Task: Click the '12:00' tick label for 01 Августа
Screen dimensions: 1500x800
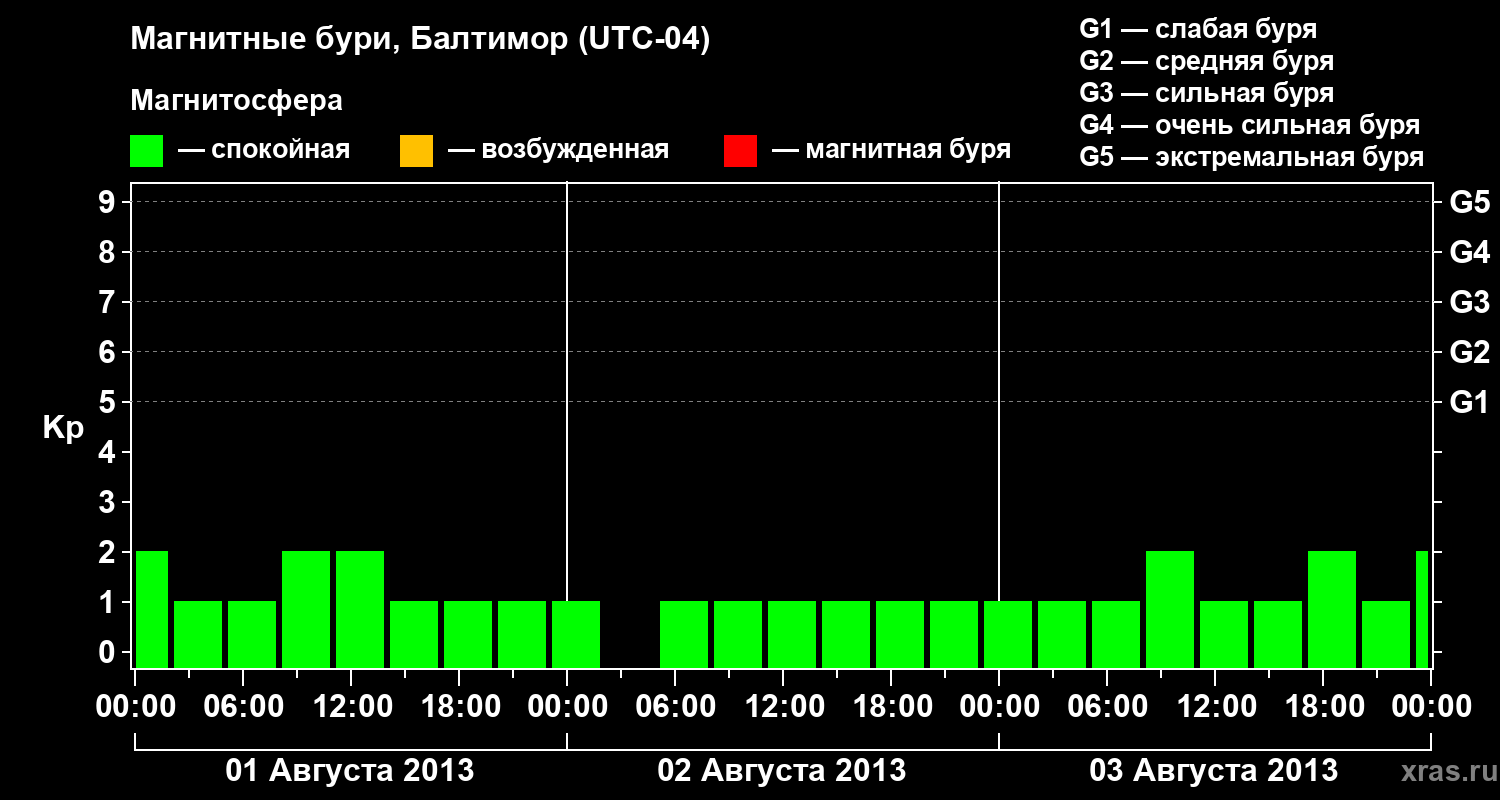Action: [x=351, y=706]
